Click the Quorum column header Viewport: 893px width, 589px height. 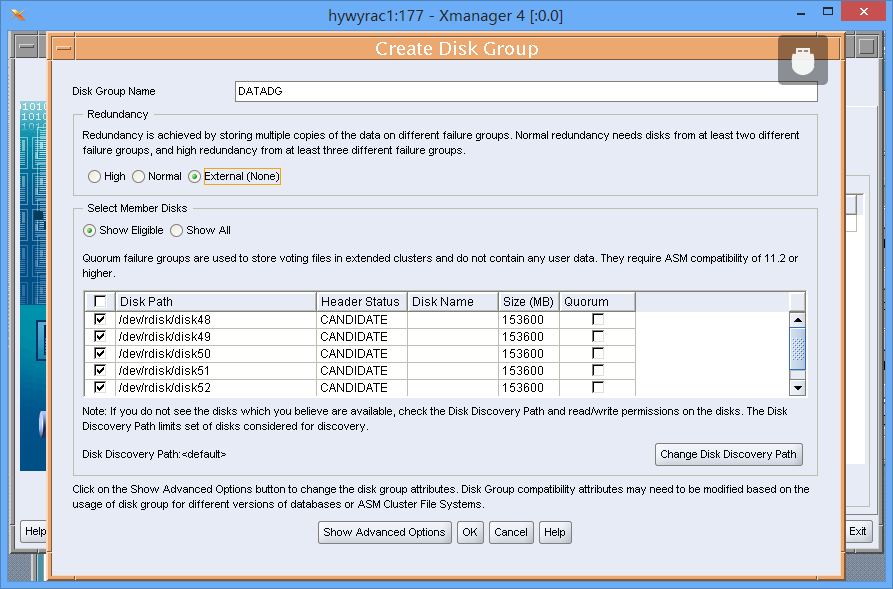[x=597, y=301]
